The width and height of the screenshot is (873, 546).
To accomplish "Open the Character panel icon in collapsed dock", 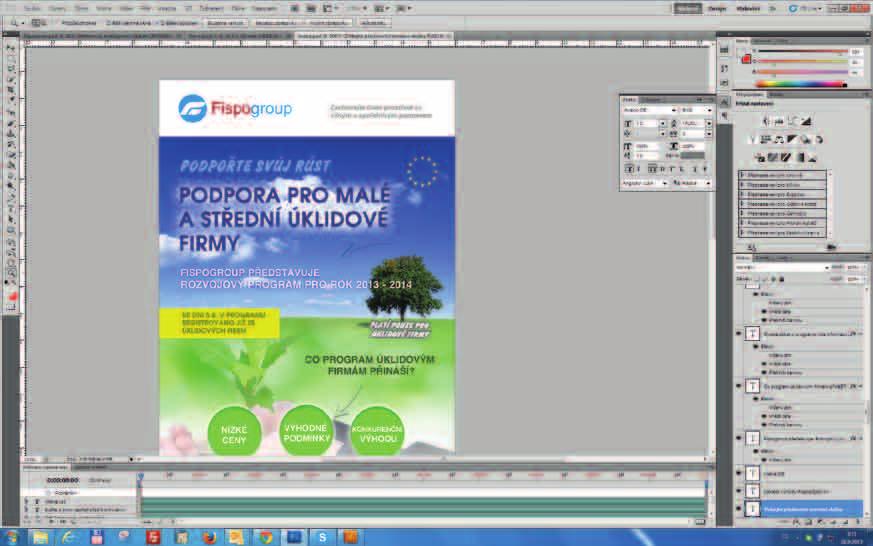I will click(724, 102).
